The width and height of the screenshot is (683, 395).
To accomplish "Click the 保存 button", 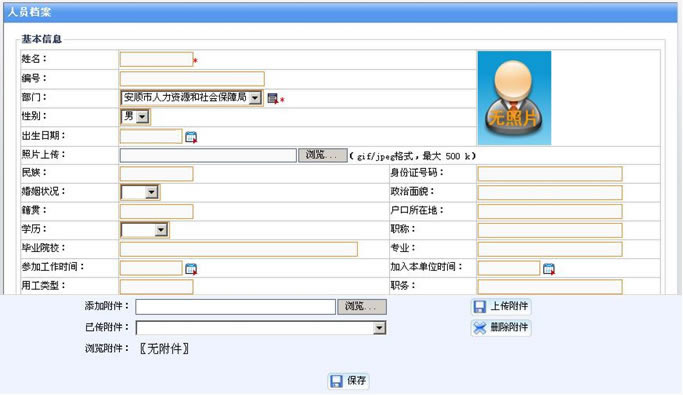I will [348, 381].
